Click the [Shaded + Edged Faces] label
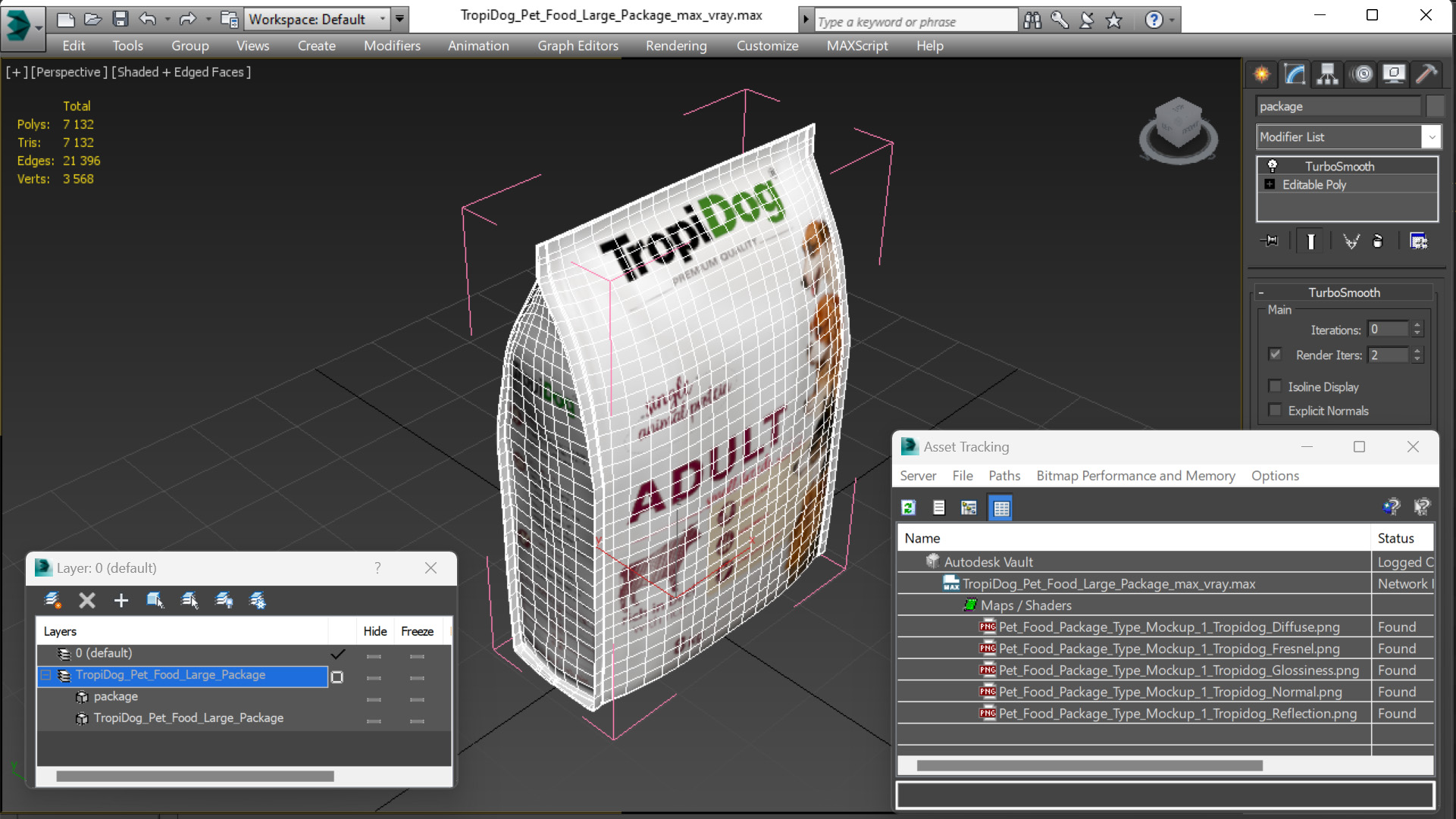Image resolution: width=1456 pixels, height=819 pixels. click(x=181, y=72)
